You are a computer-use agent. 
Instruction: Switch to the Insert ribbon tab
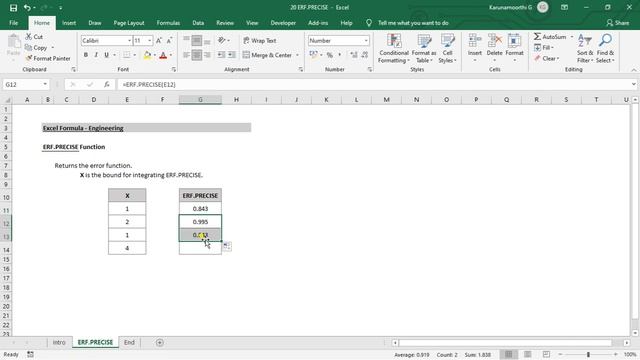(69, 23)
